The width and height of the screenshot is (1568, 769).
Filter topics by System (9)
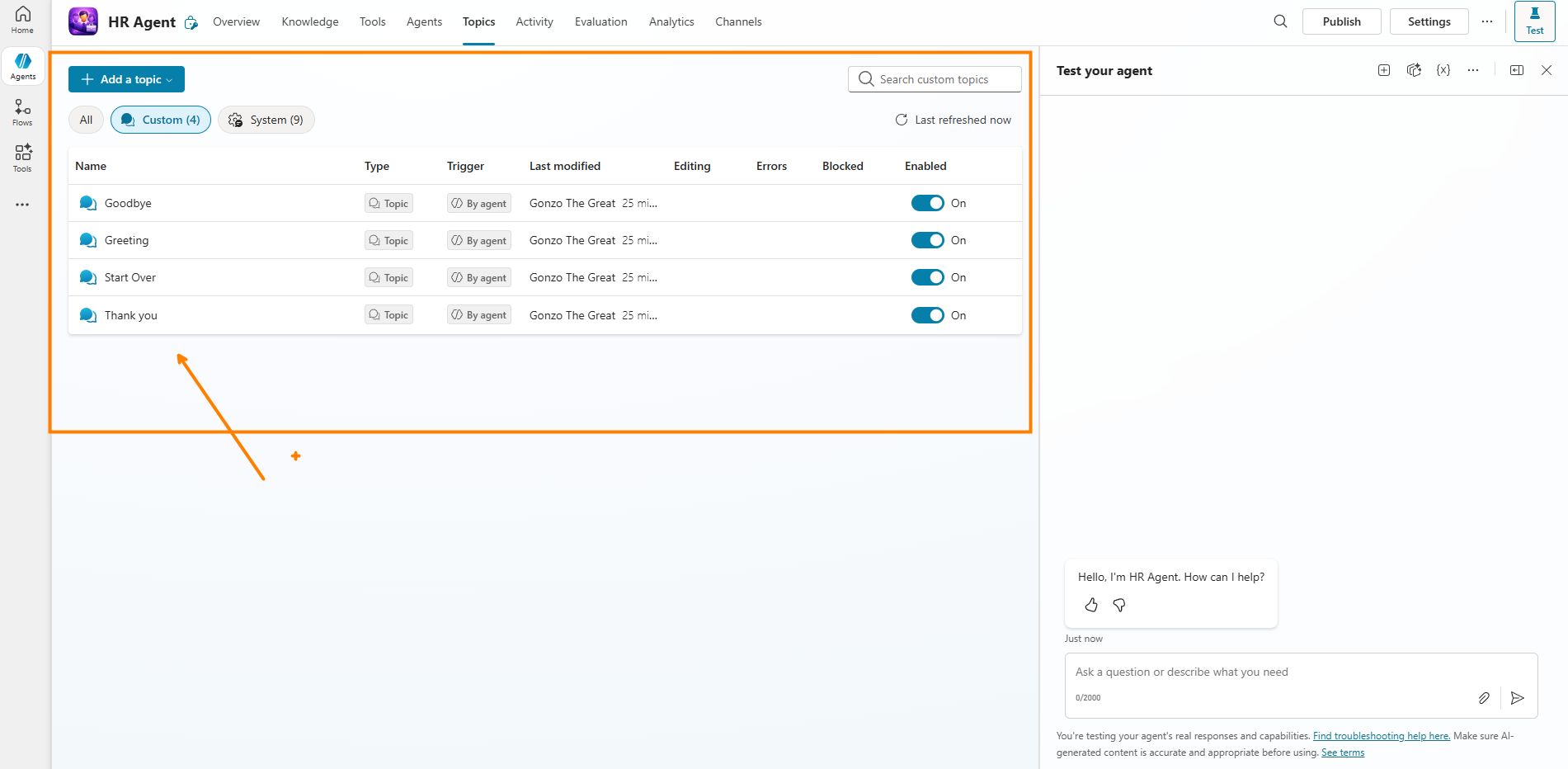(x=266, y=120)
